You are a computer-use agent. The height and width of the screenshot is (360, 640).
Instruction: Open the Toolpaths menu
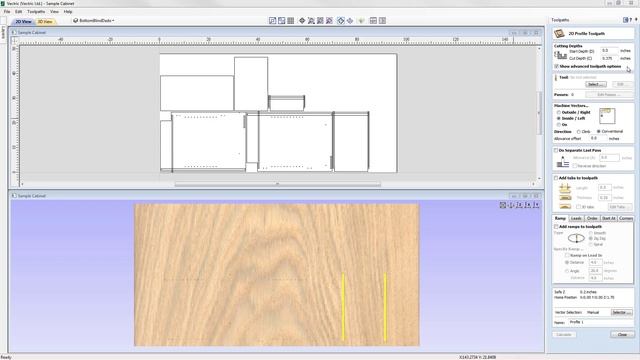(36, 12)
